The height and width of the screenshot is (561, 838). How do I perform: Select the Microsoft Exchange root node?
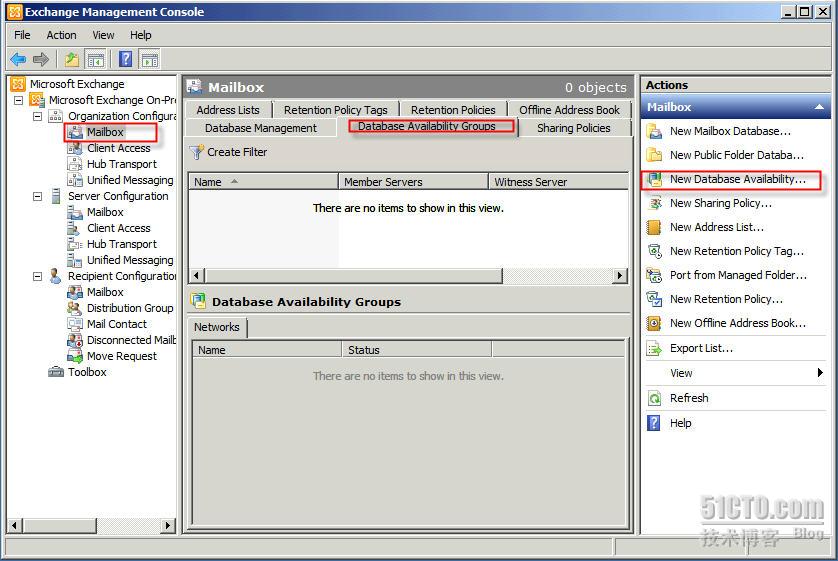pyautogui.click(x=77, y=84)
